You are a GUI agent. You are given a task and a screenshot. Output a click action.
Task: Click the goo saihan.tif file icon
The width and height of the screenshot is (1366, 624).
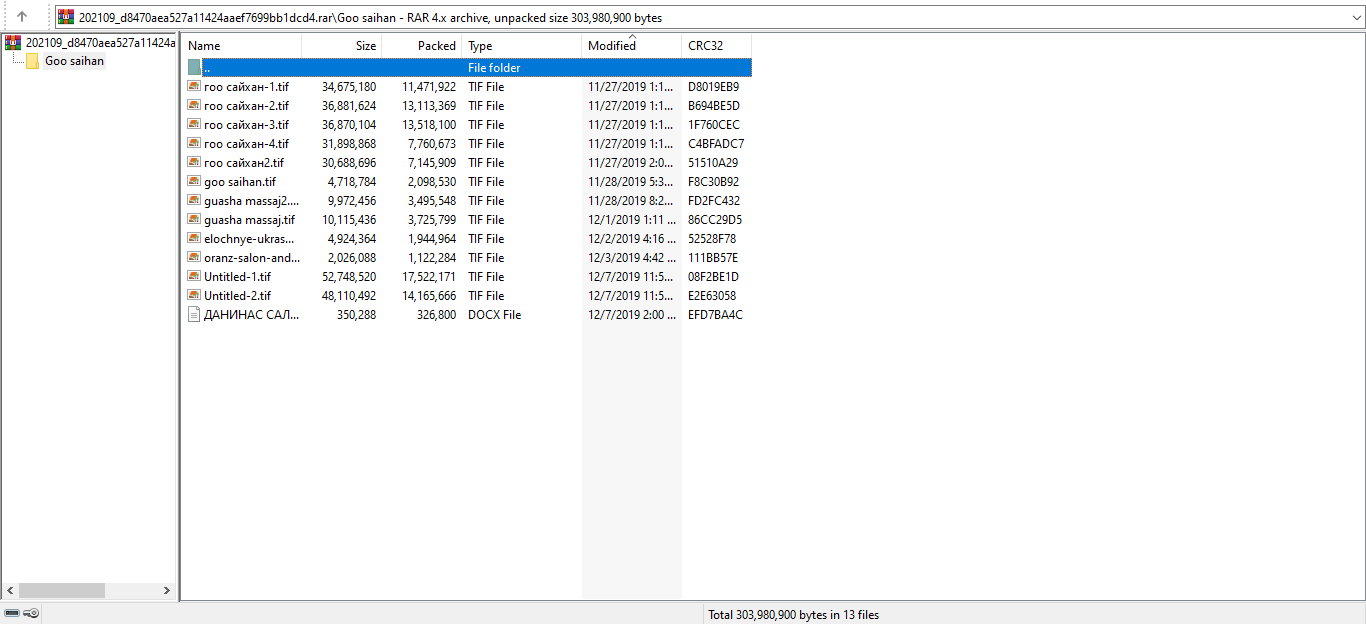[x=194, y=182]
